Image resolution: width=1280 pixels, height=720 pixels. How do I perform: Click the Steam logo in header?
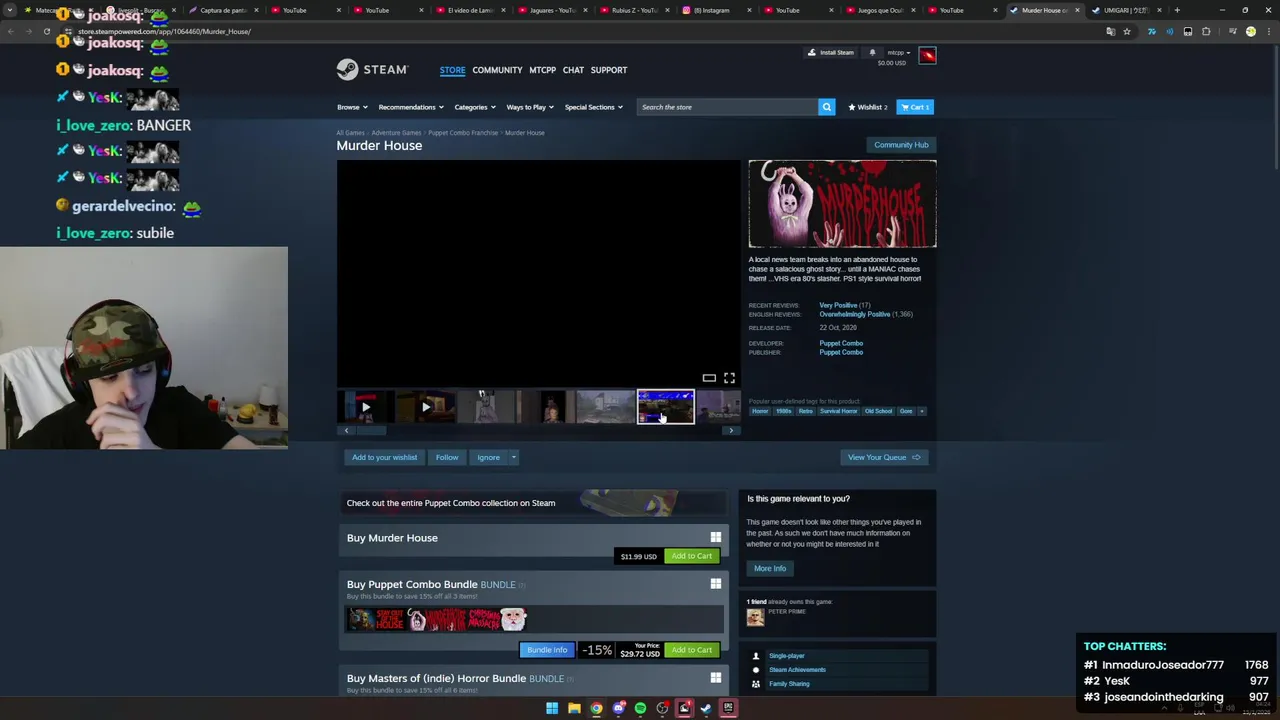coord(372,69)
